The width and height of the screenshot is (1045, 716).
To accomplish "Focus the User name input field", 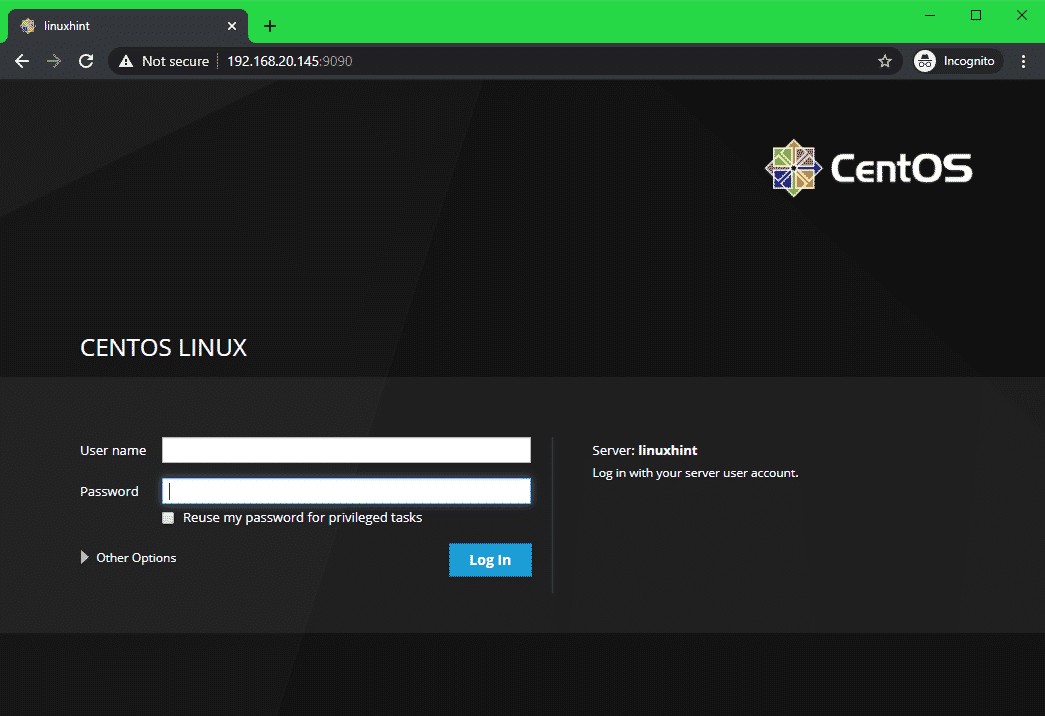I will pos(347,450).
